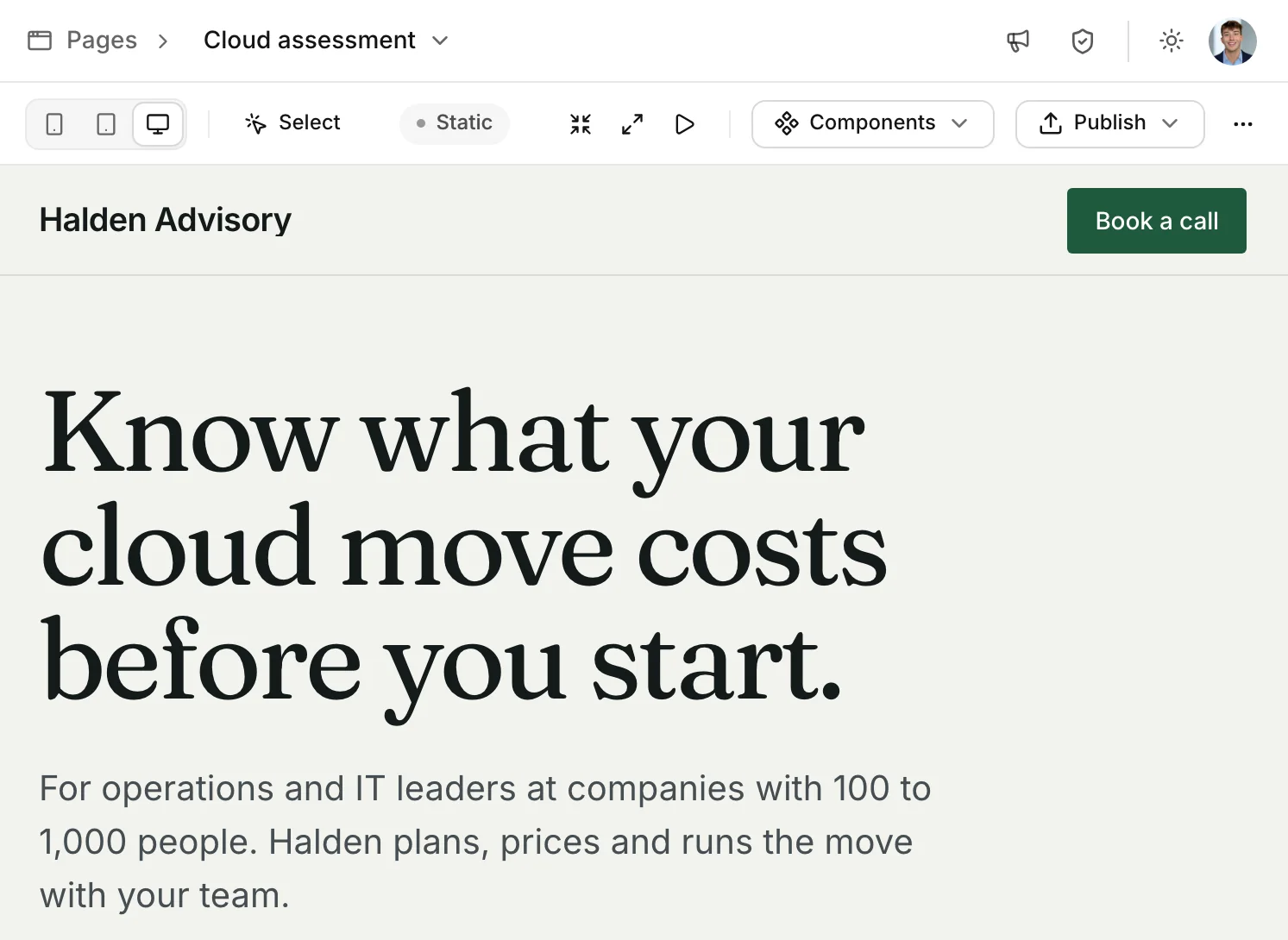
Task: Click the shield checkmark icon
Action: tap(1083, 41)
